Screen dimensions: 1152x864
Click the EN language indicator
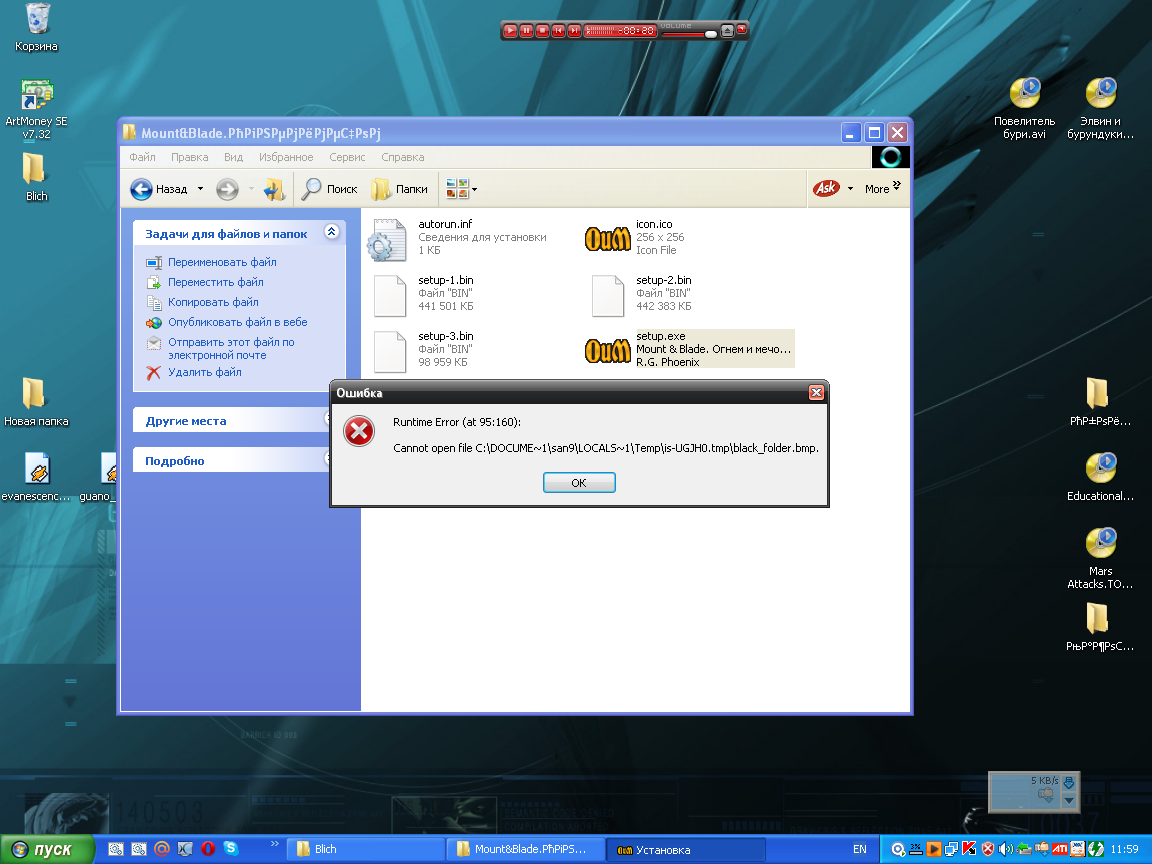860,849
